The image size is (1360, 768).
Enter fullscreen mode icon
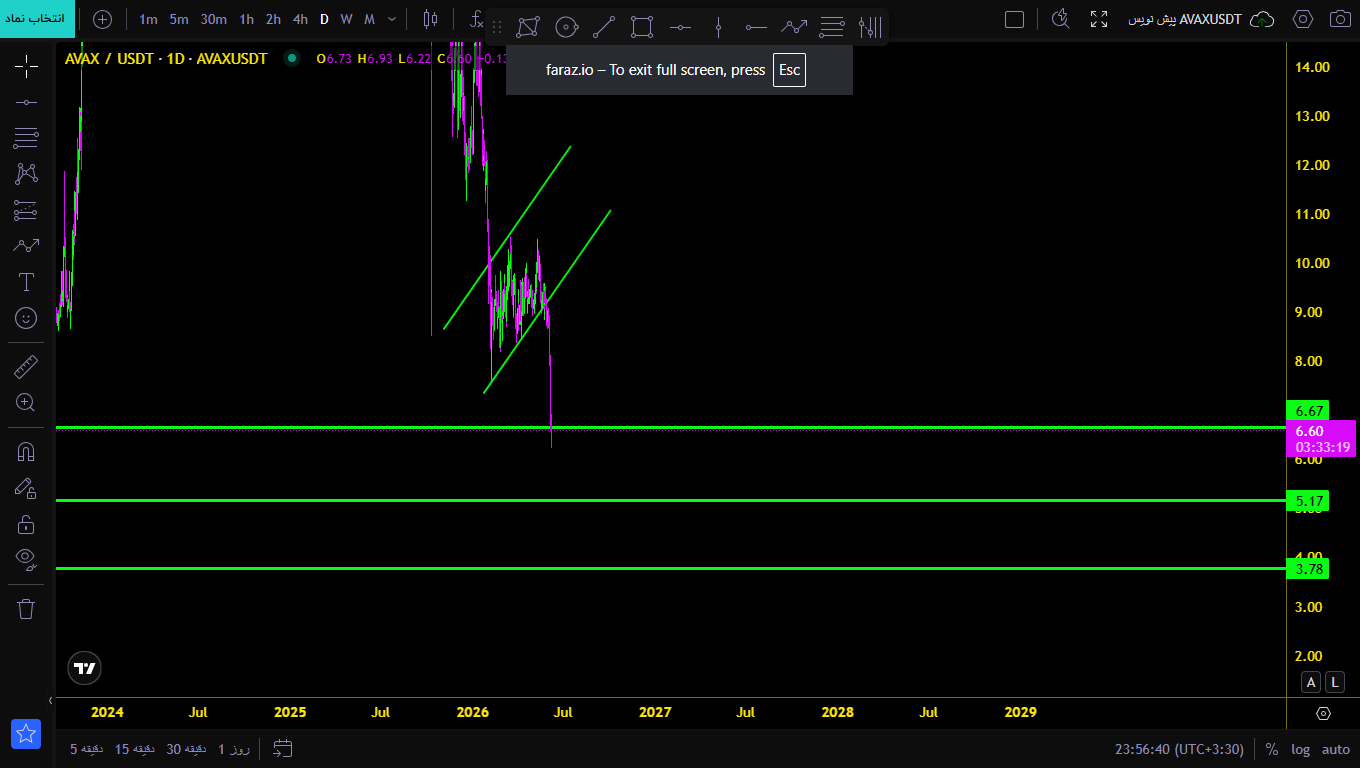pyautogui.click(x=1099, y=19)
